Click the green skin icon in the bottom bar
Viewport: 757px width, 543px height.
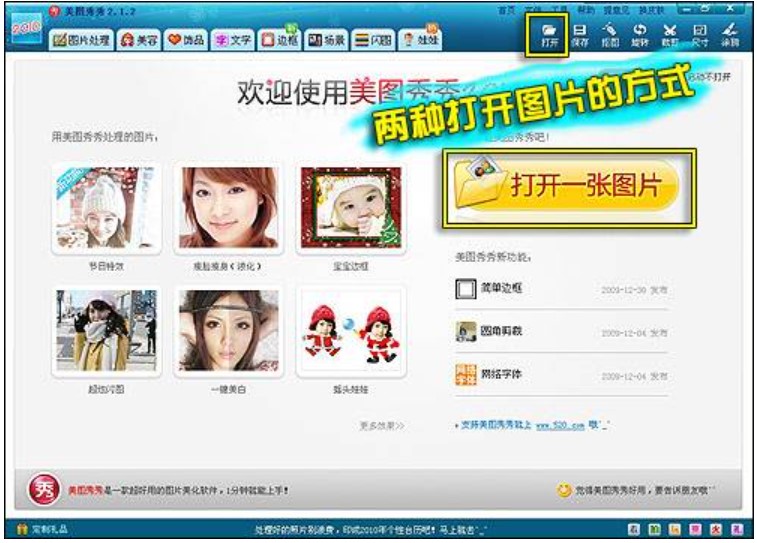tap(654, 529)
